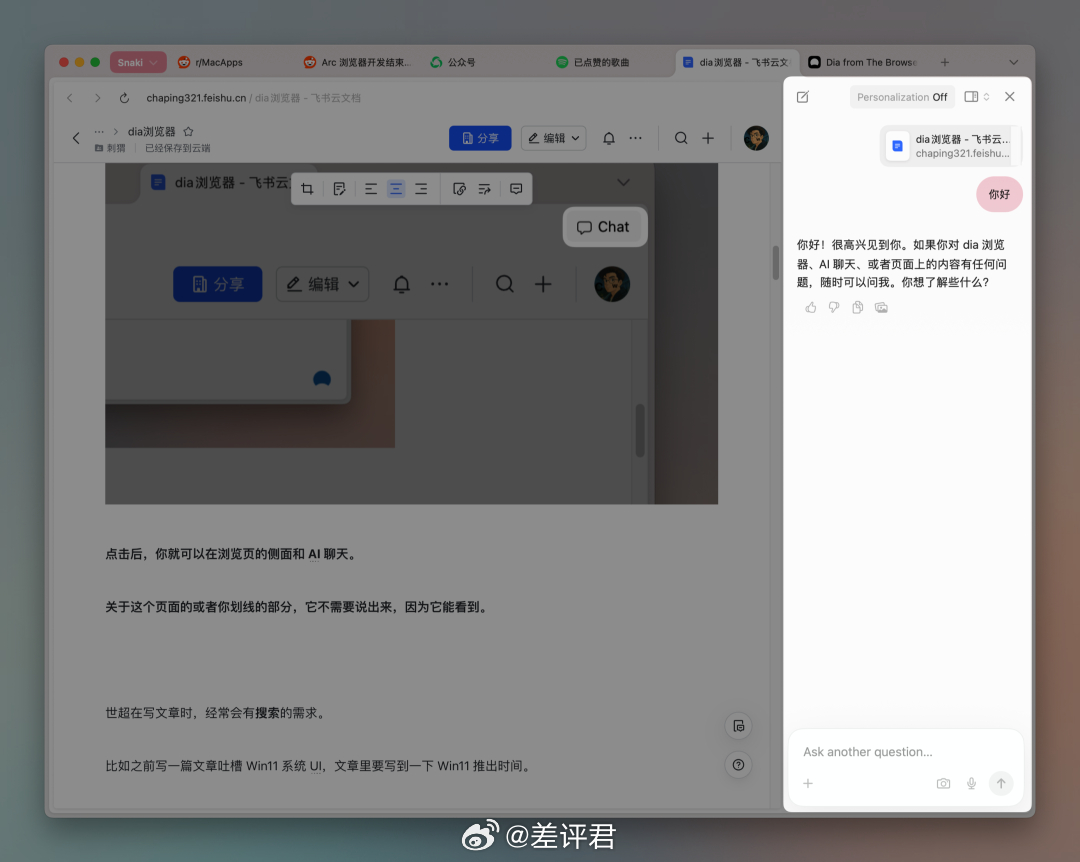Go back with browser back arrow
This screenshot has height=862, width=1080.
click(x=70, y=98)
